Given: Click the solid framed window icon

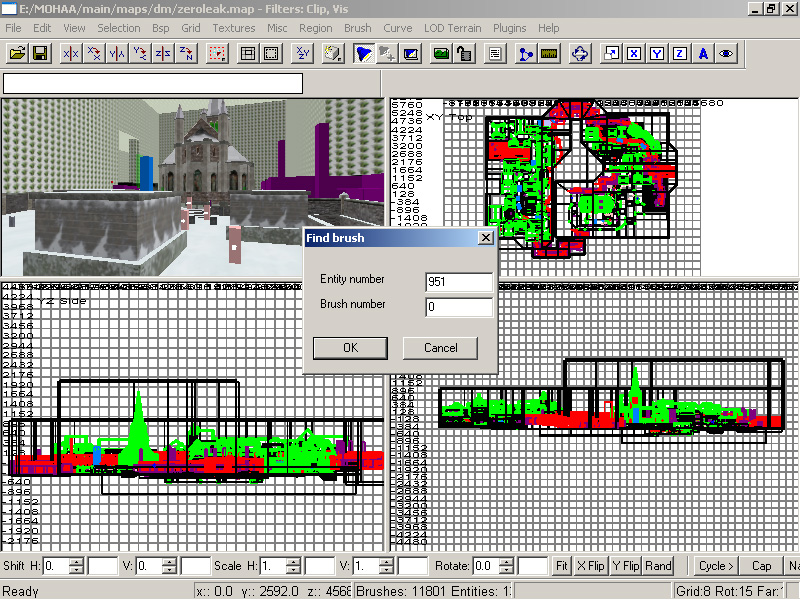Looking at the screenshot, I should coord(248,53).
